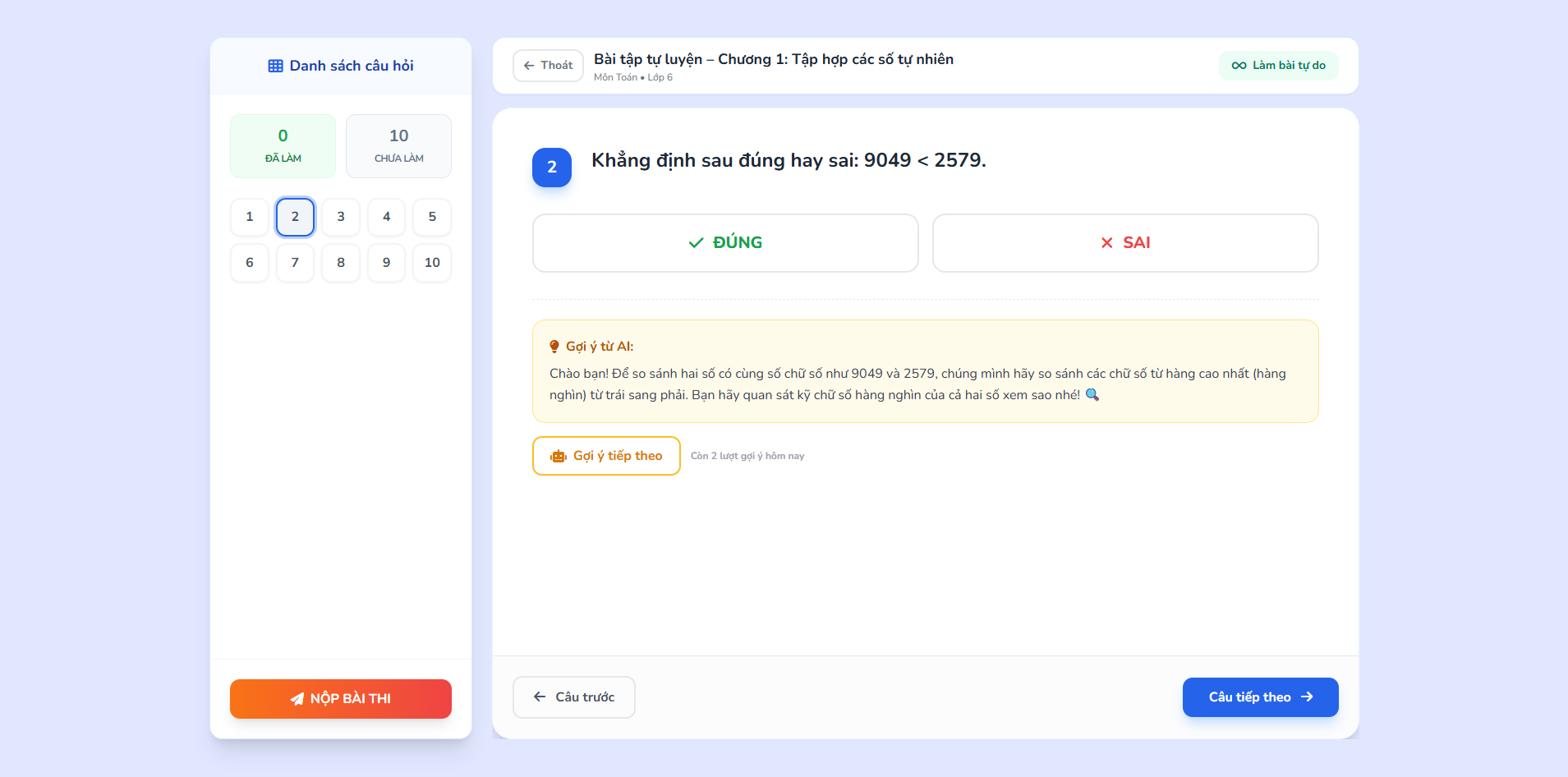The height and width of the screenshot is (777, 1568).
Task: Click the green checkmark icon in ĐÚNG
Action: point(696,243)
